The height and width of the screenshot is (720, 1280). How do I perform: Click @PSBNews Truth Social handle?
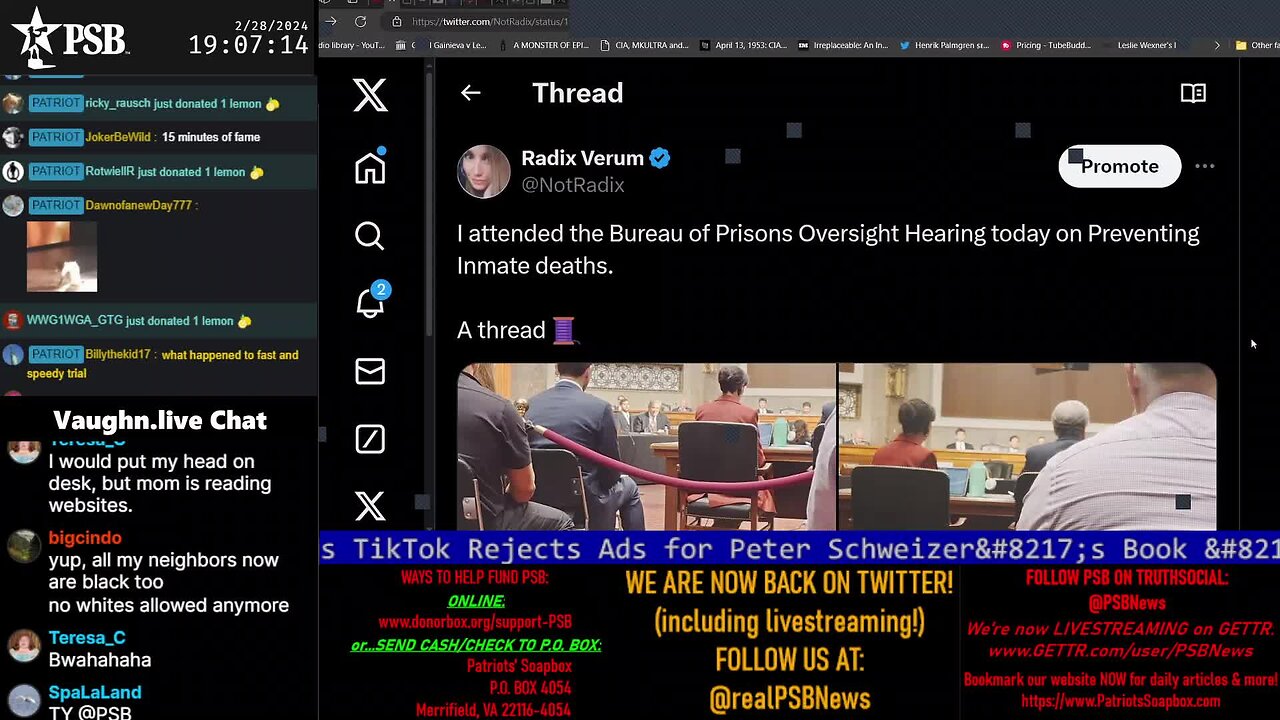pyautogui.click(x=1125, y=602)
